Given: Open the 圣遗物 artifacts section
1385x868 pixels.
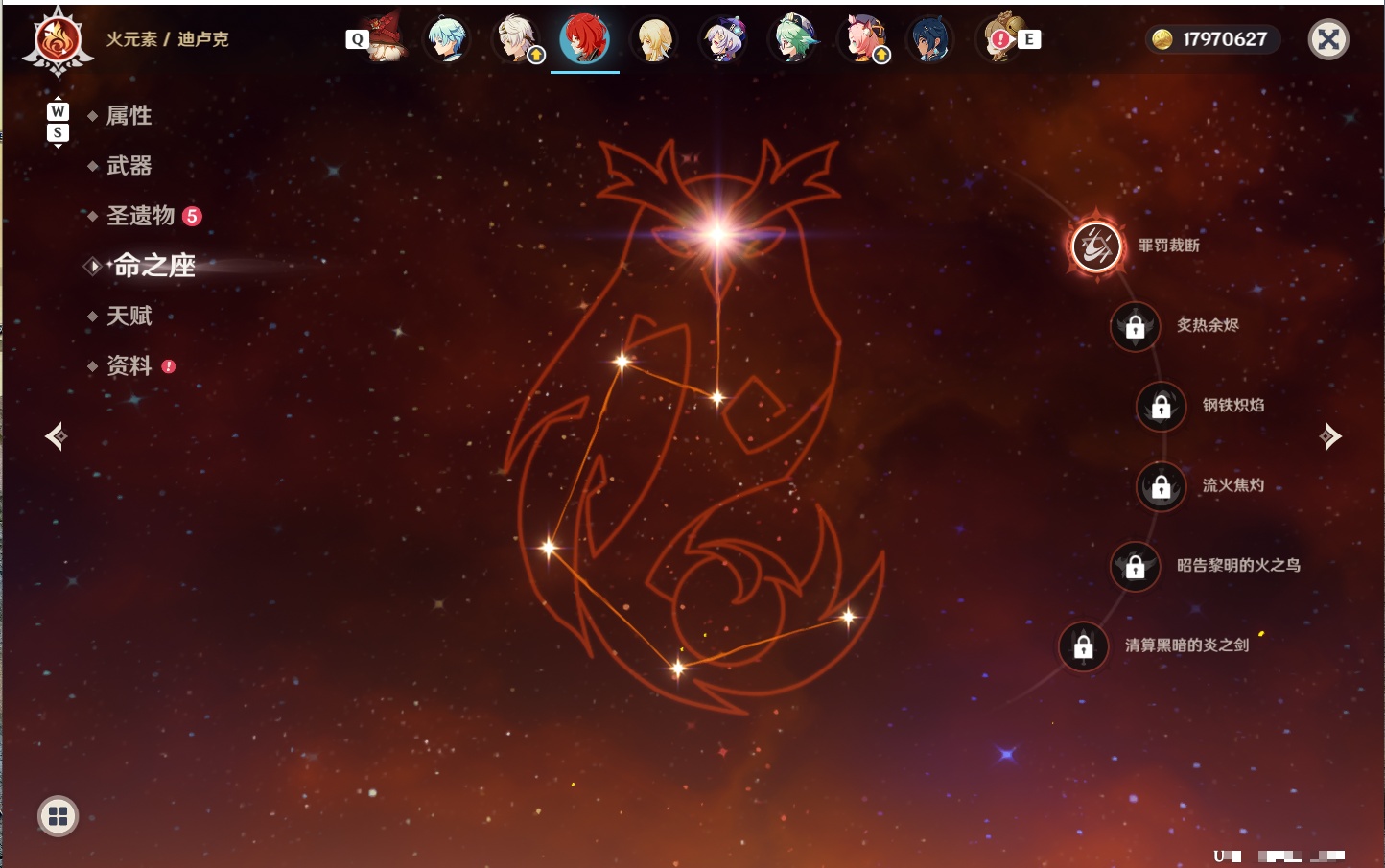Looking at the screenshot, I should click(141, 216).
